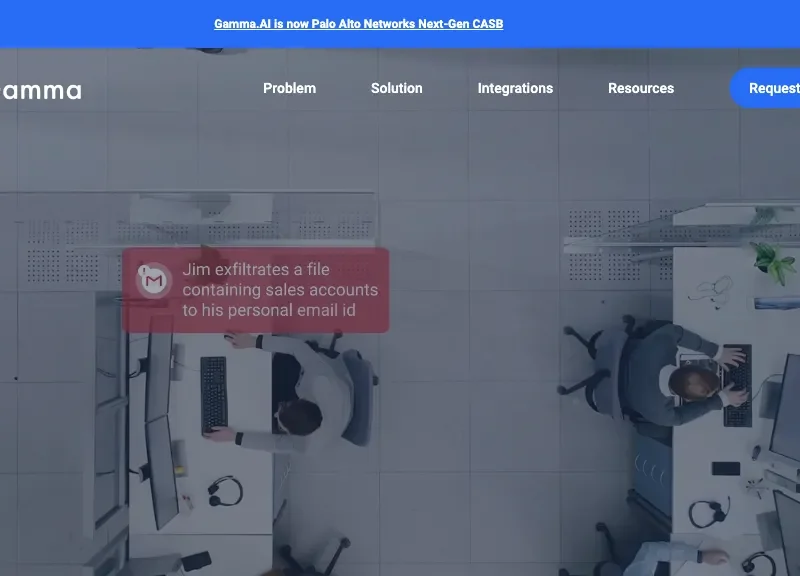Click the empty right side of the blue banner
The image size is (800, 576).
[x=680, y=24]
